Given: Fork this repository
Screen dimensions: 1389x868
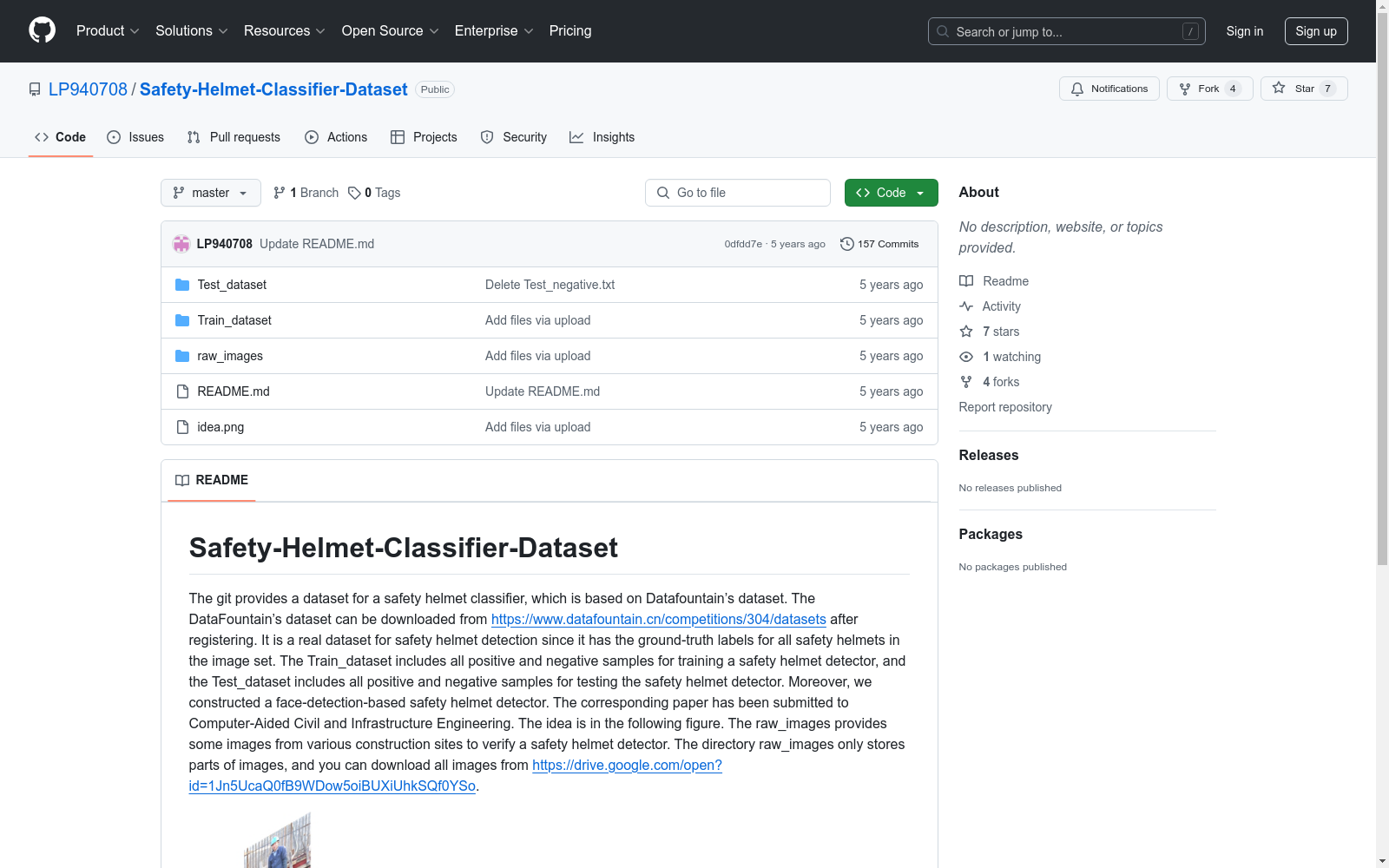Looking at the screenshot, I should 1210,89.
